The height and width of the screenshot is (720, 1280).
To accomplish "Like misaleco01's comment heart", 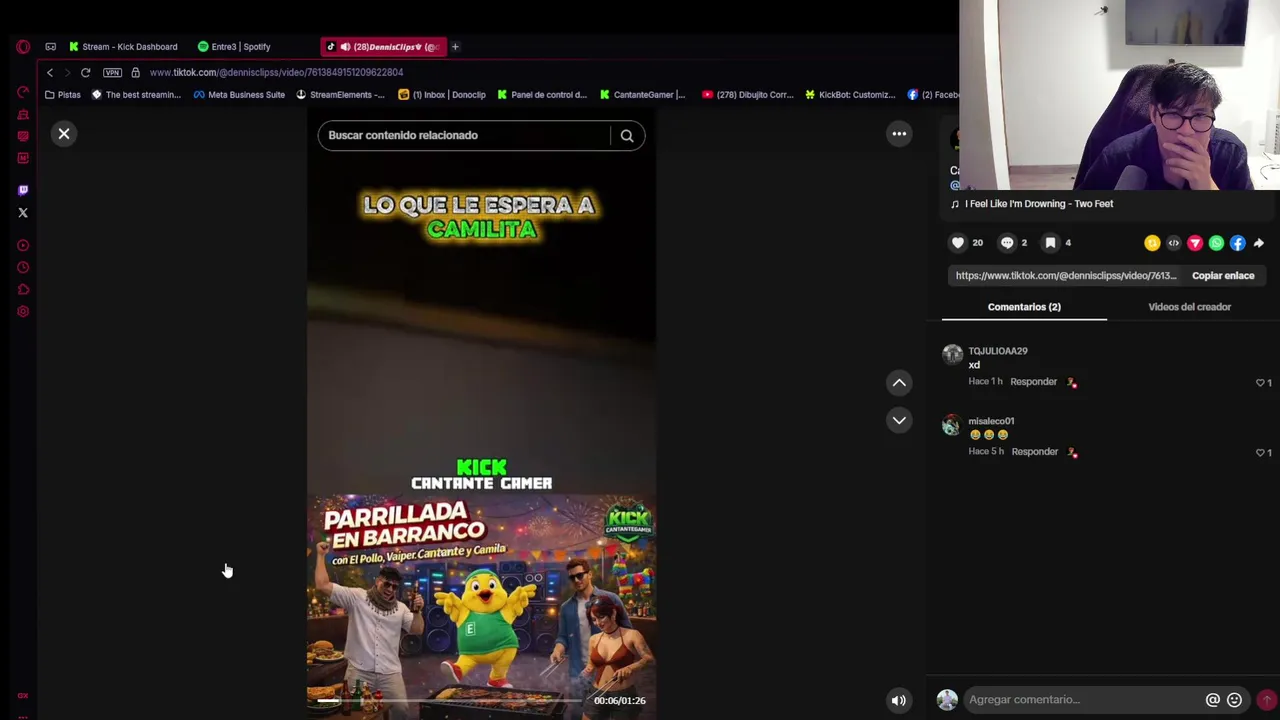I will pyautogui.click(x=1260, y=453).
